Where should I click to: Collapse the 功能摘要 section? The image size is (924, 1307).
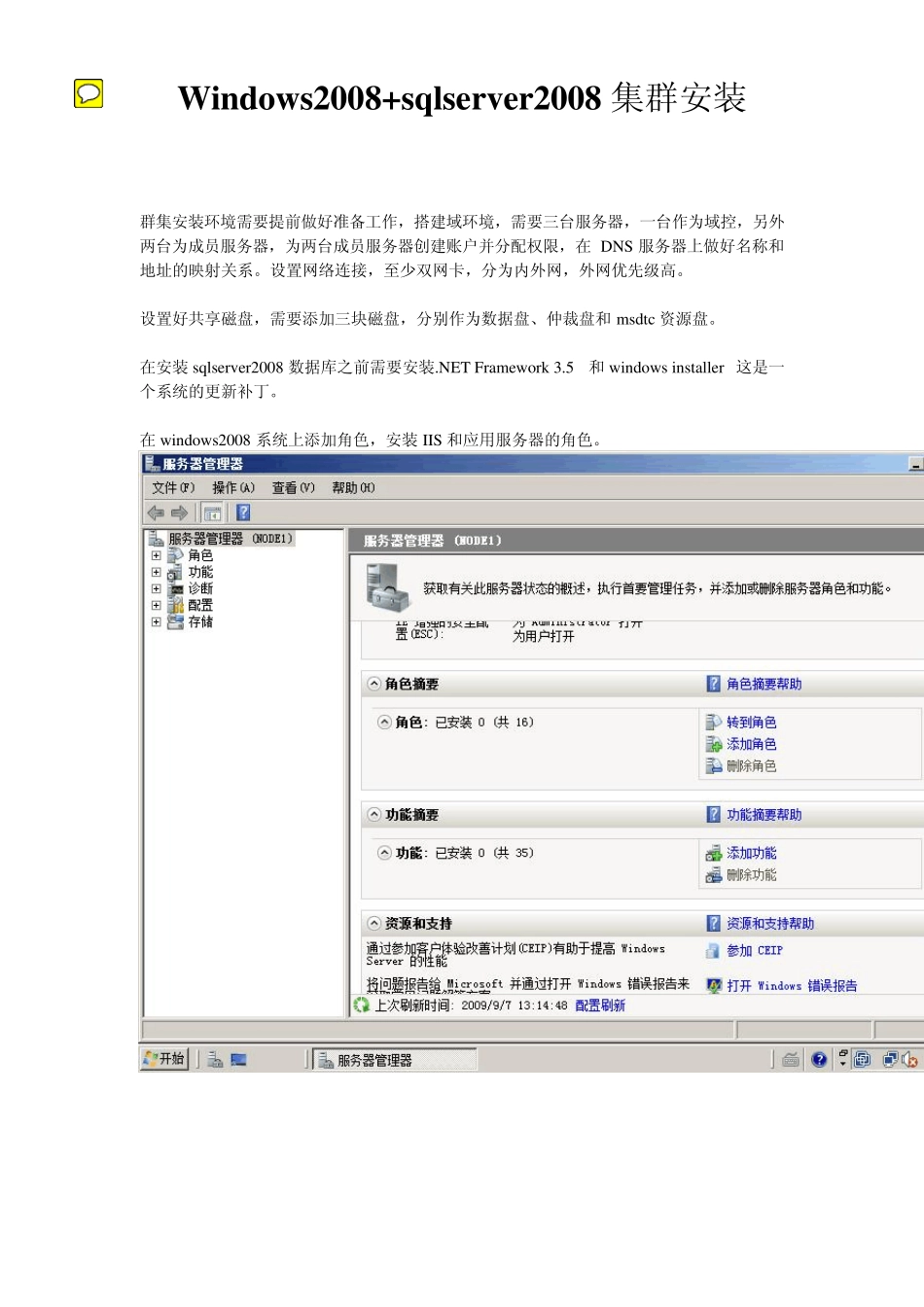(373, 814)
